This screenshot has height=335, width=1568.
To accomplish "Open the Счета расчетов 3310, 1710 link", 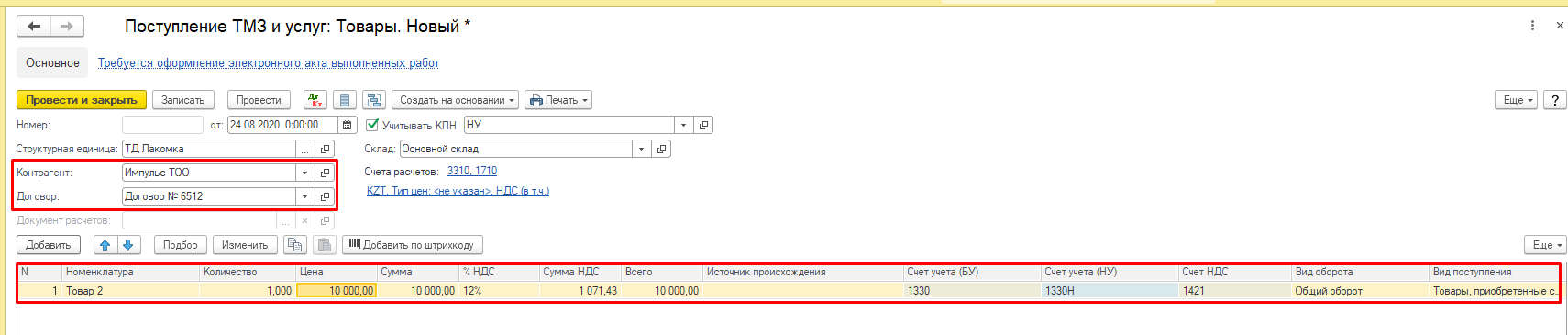I will (x=472, y=171).
